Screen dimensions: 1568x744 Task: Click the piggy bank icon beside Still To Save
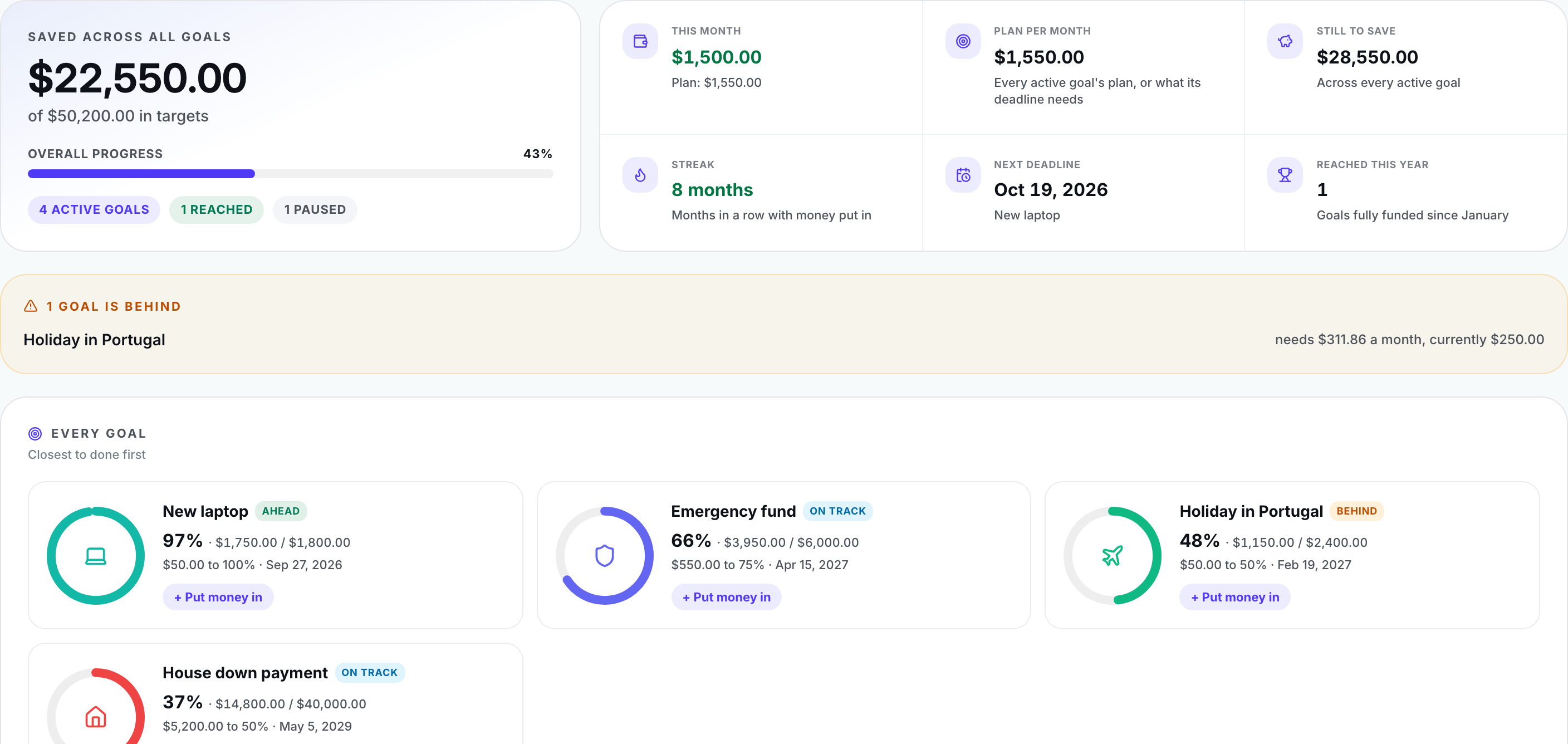tap(1285, 41)
